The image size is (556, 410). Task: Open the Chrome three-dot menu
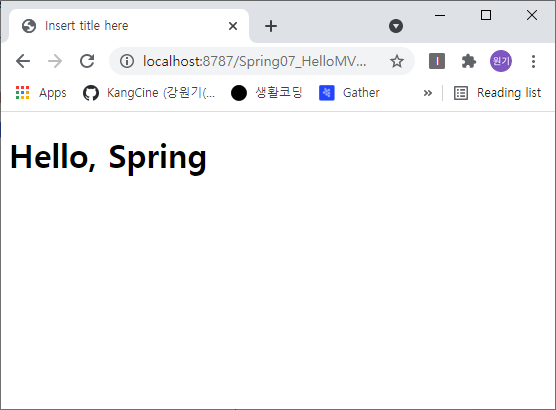533,61
